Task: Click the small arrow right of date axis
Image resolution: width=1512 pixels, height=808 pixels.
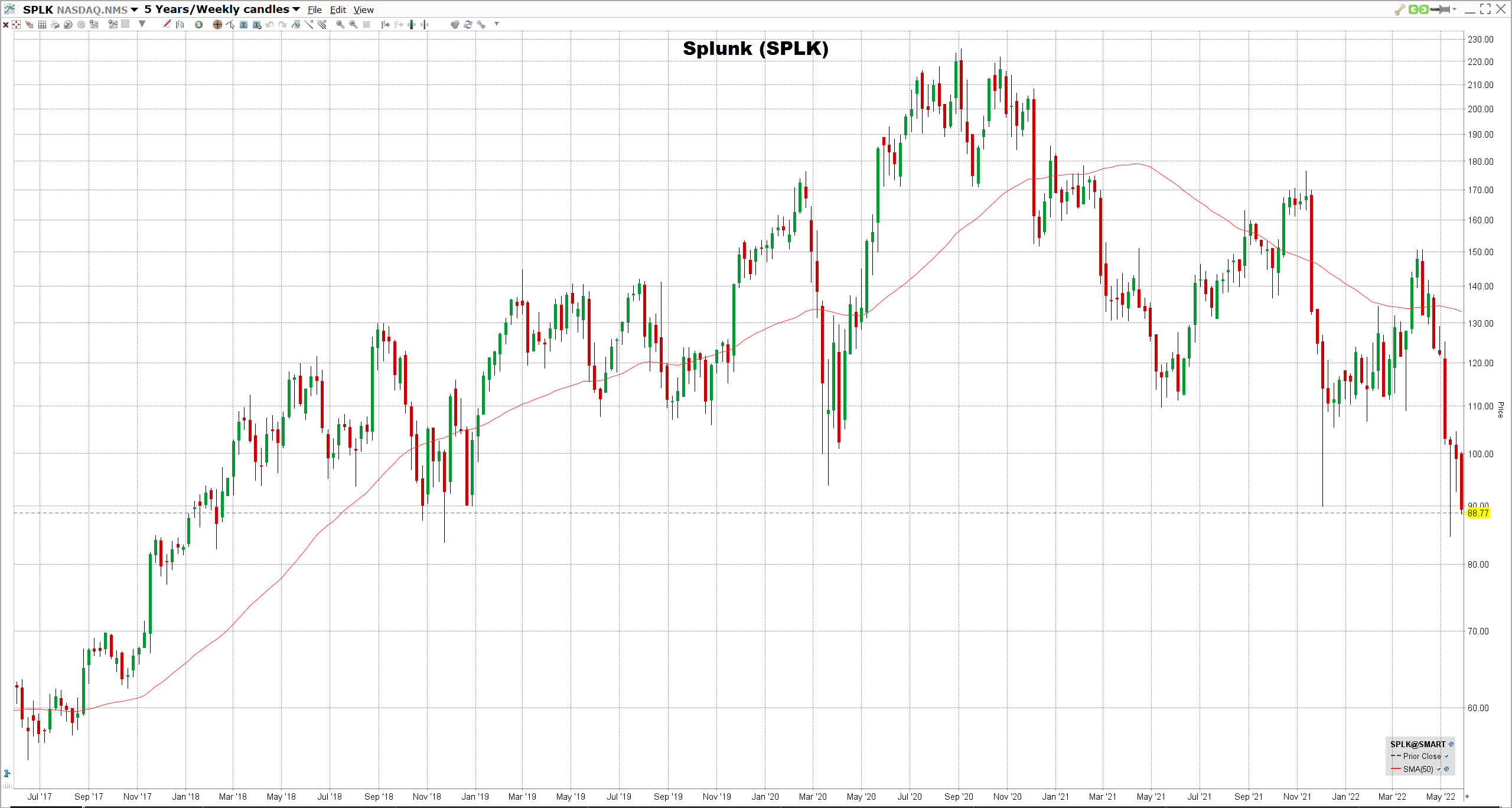Action: coord(1467,796)
